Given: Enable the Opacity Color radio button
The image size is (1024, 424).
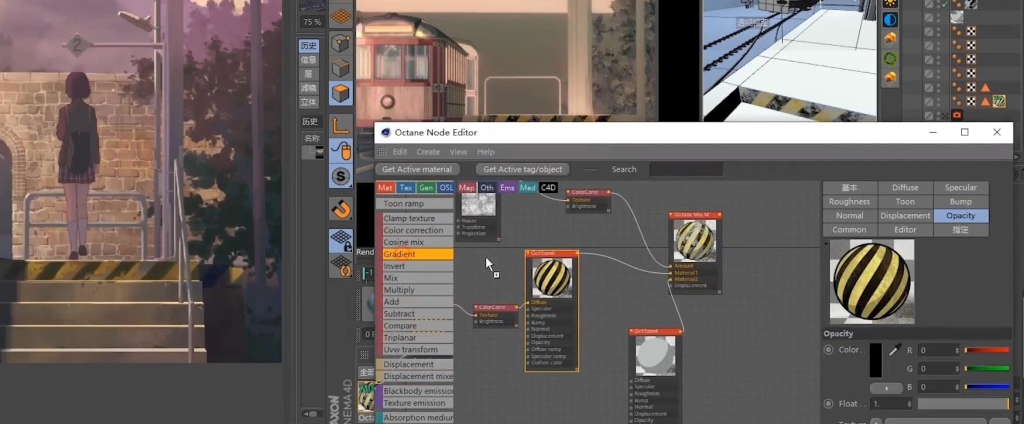Looking at the screenshot, I should 828,350.
